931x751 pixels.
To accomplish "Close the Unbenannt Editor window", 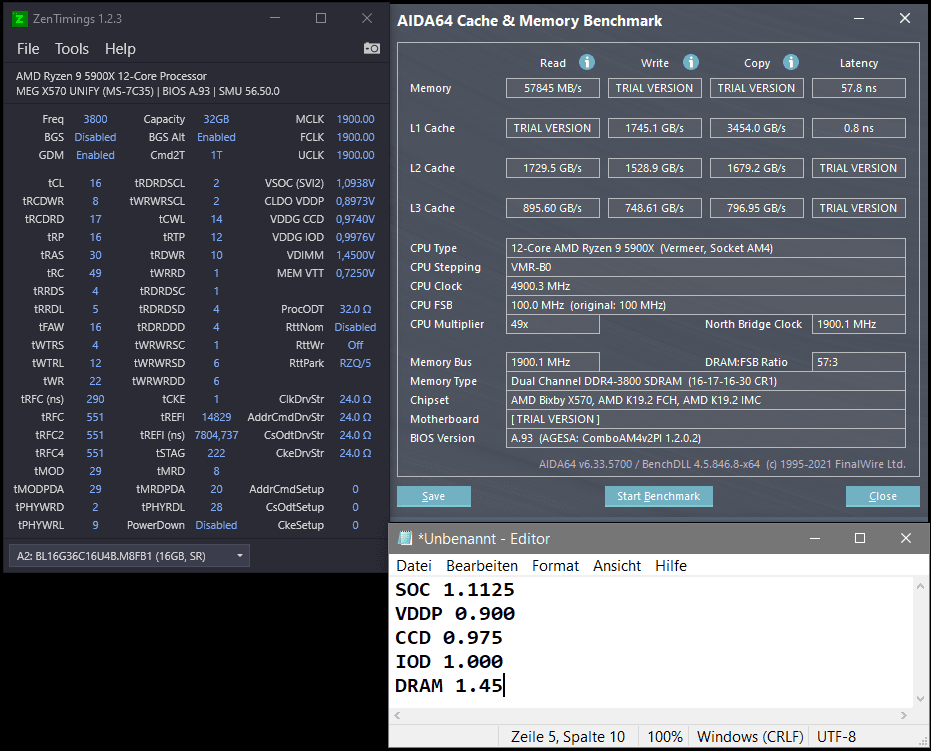I will click(x=905, y=538).
